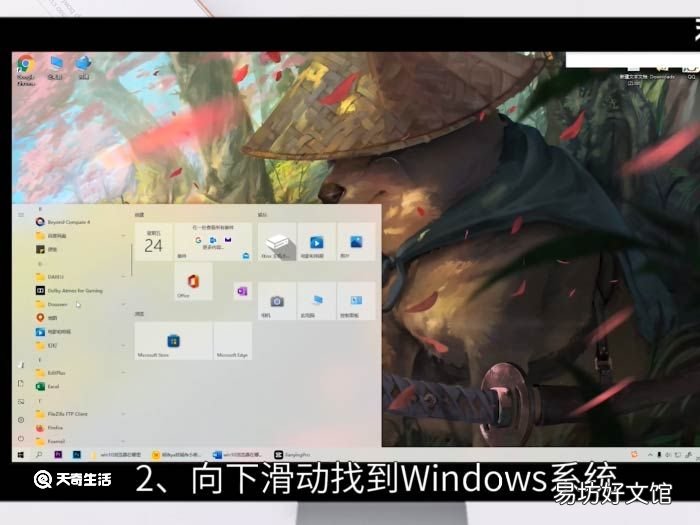Open the Movies & TV tile
The height and width of the screenshot is (525, 700).
317,242
